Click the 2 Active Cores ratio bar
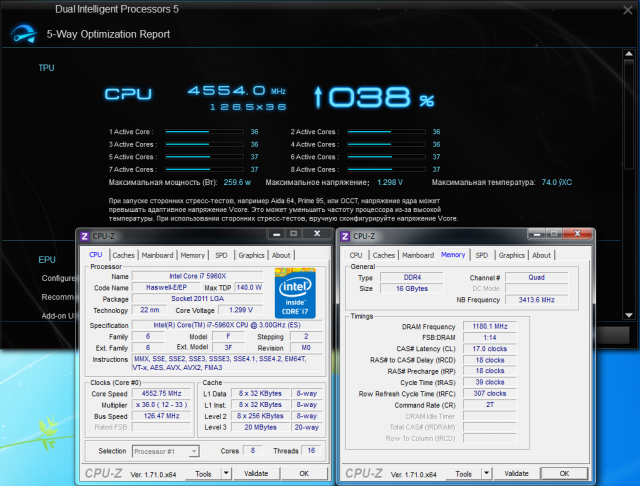Viewport: 640px width, 486px height. tap(387, 132)
